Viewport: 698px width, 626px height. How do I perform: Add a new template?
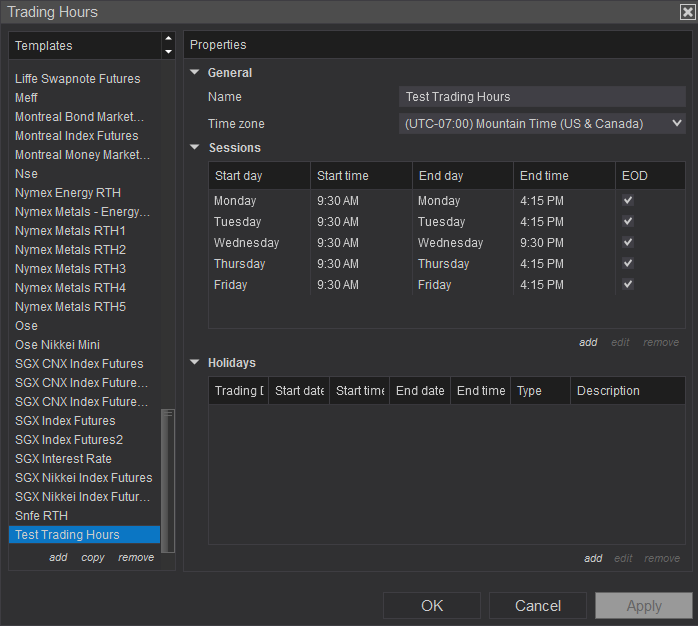(58, 558)
